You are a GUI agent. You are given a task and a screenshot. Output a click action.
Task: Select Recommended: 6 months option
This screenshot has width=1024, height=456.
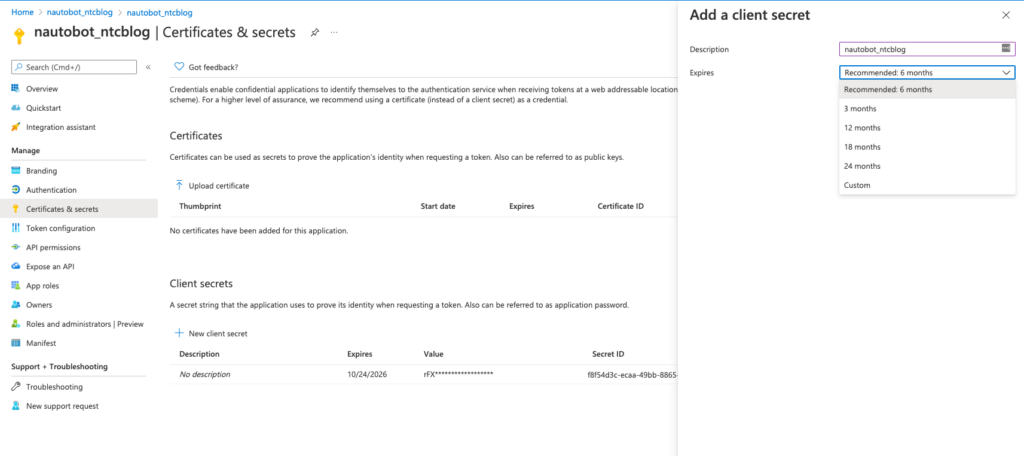pyautogui.click(x=927, y=90)
